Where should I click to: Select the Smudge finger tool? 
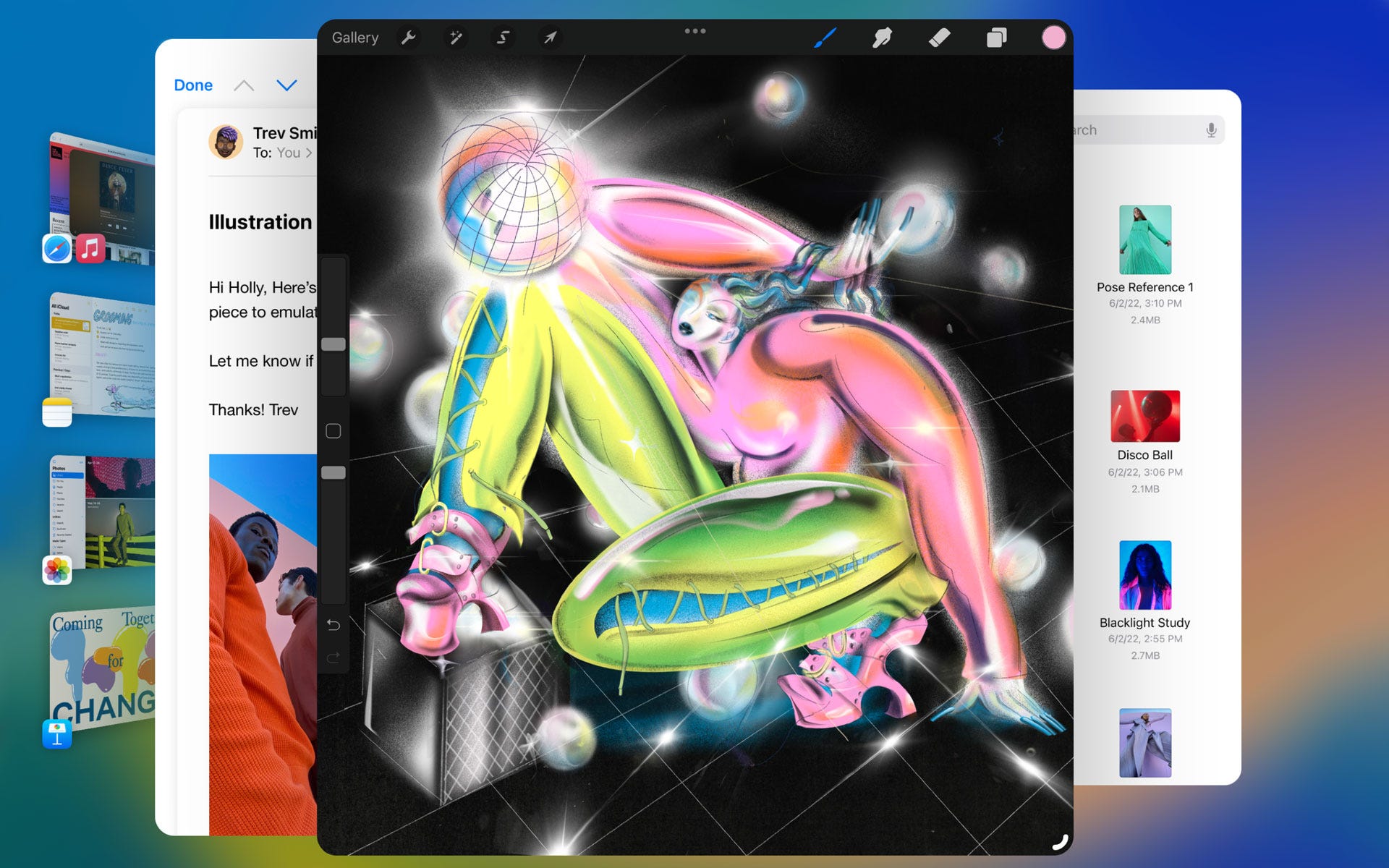click(x=882, y=38)
